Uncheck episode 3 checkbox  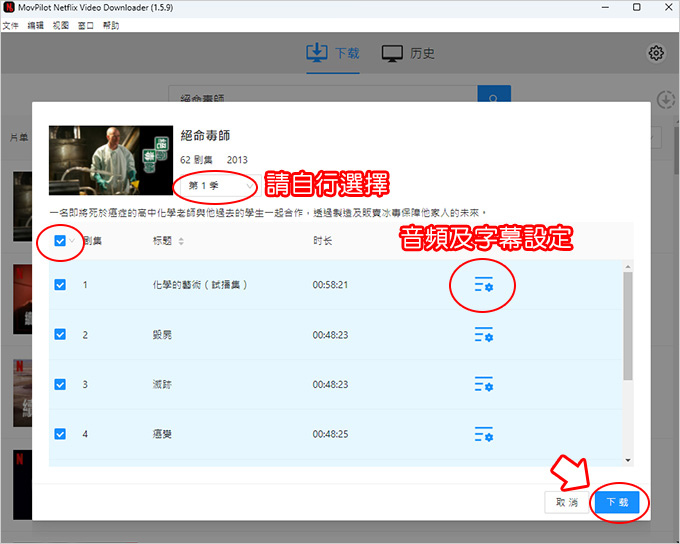(x=60, y=384)
